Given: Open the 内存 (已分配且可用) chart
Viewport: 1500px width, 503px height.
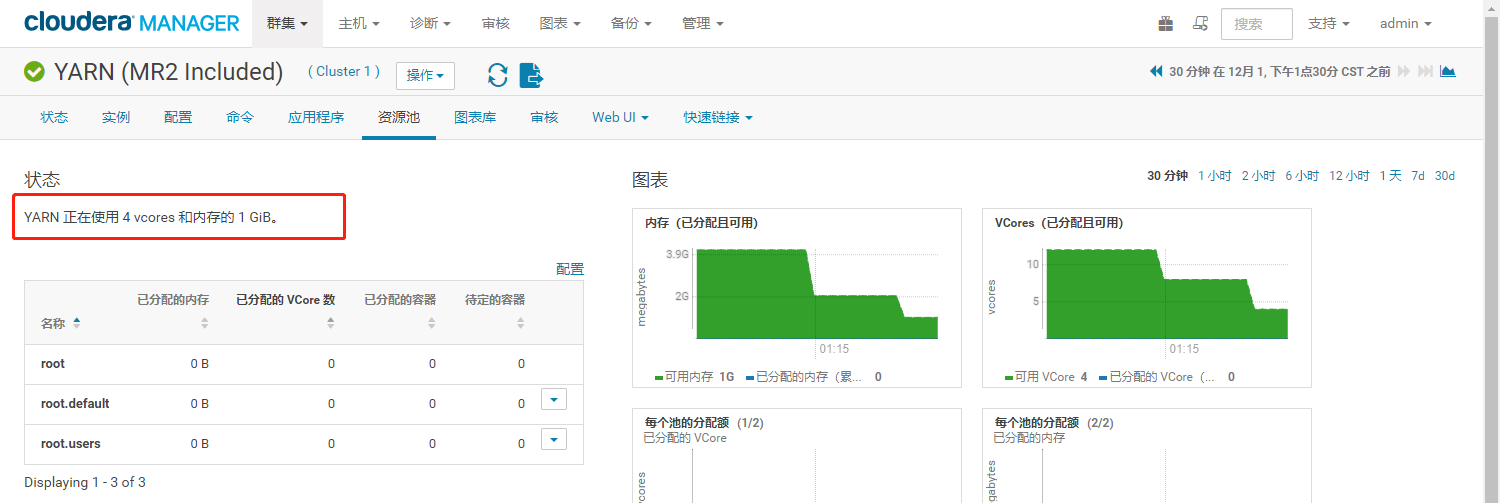Looking at the screenshot, I should pyautogui.click(x=797, y=298).
